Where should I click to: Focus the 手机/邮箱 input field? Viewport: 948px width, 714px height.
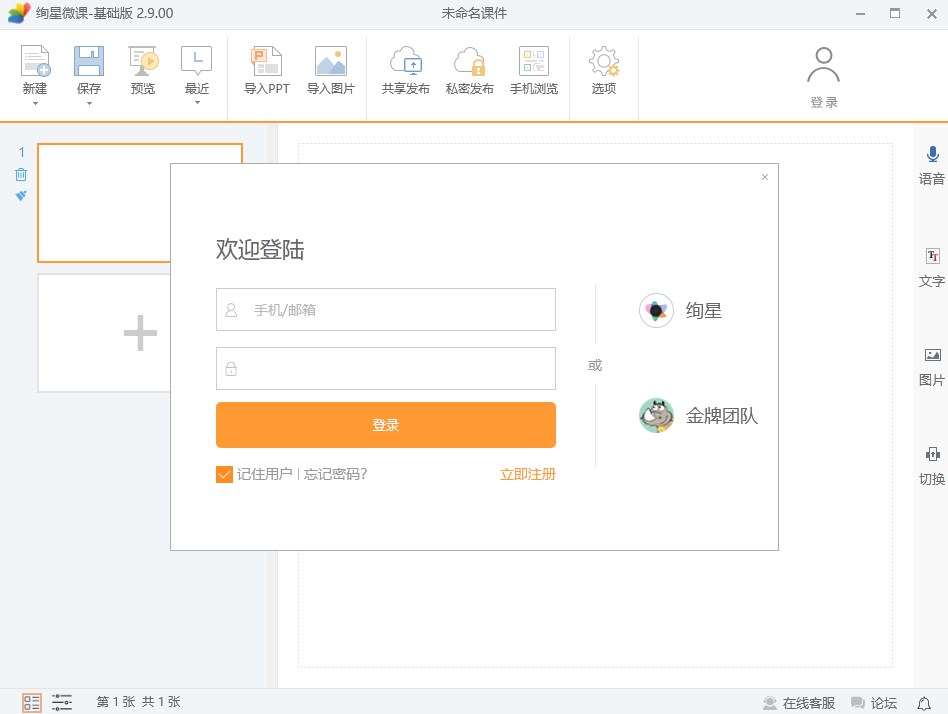click(386, 310)
